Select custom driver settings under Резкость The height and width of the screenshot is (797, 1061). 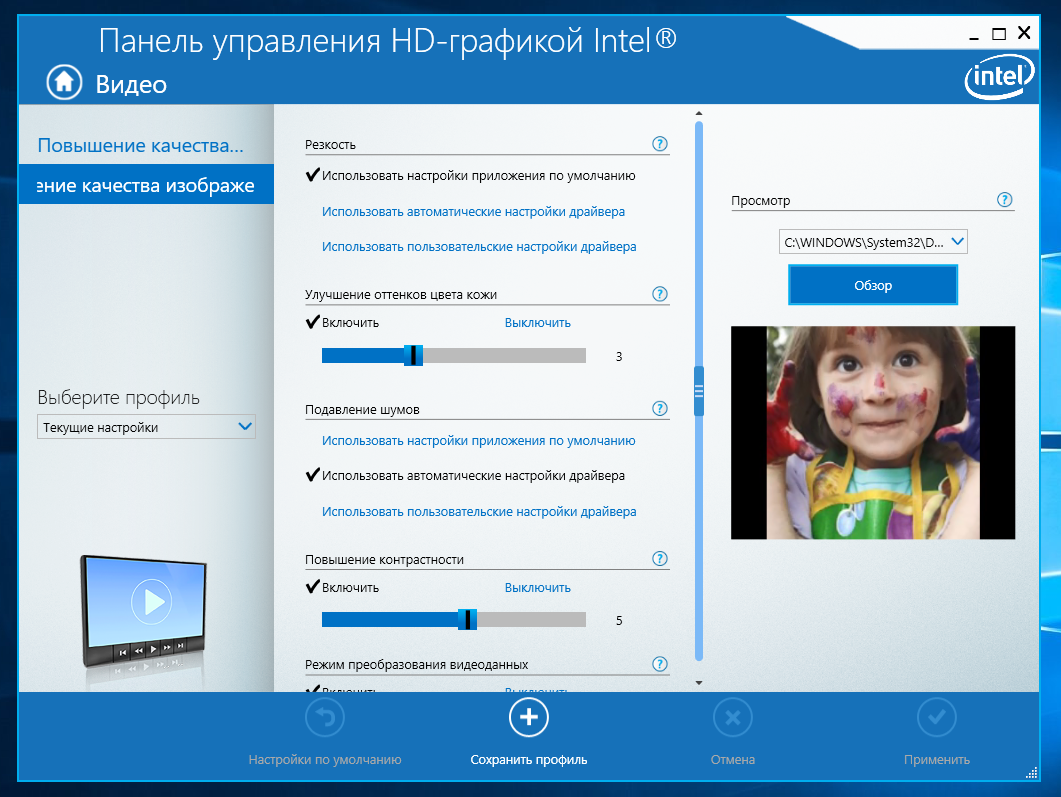tap(479, 247)
